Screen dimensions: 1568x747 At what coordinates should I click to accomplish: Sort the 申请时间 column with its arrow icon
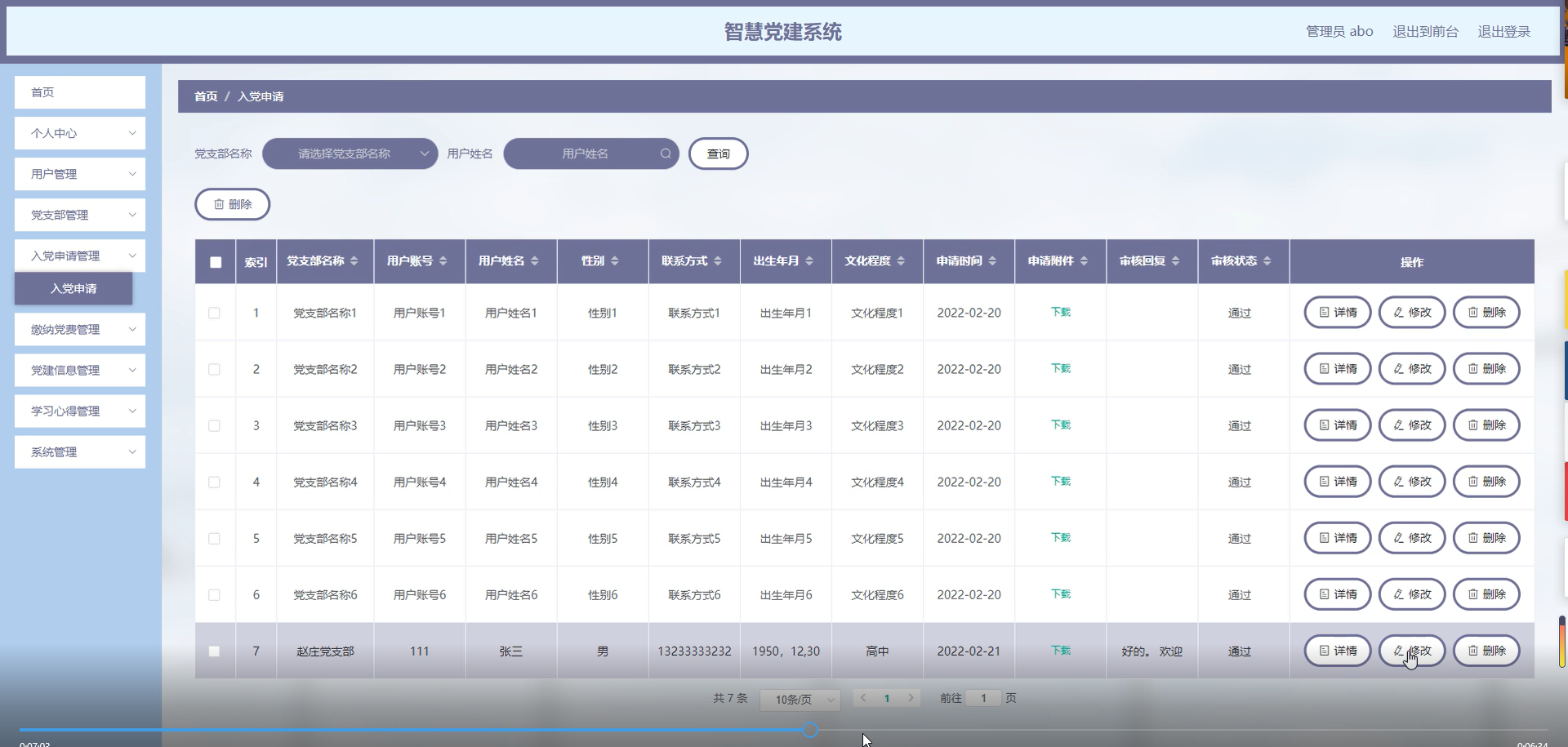coord(992,261)
